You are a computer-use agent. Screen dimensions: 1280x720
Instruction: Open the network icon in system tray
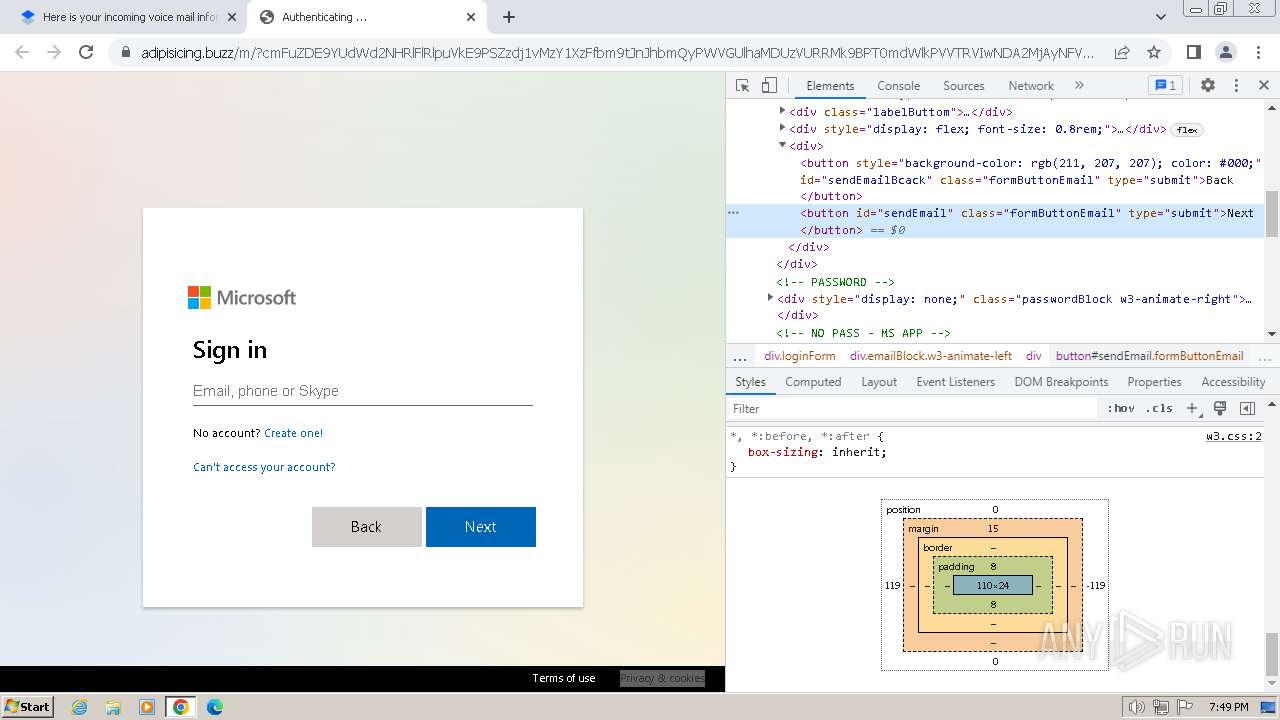coord(1161,707)
